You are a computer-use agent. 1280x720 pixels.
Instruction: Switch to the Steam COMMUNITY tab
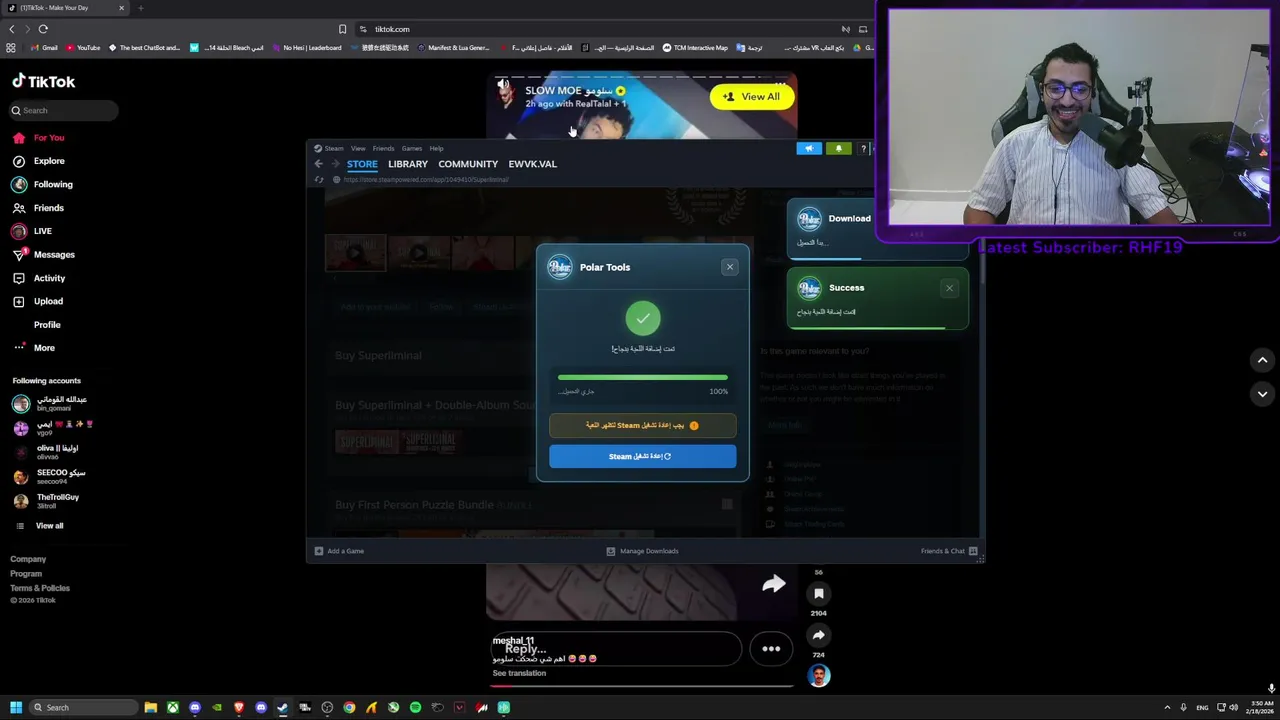click(x=468, y=164)
